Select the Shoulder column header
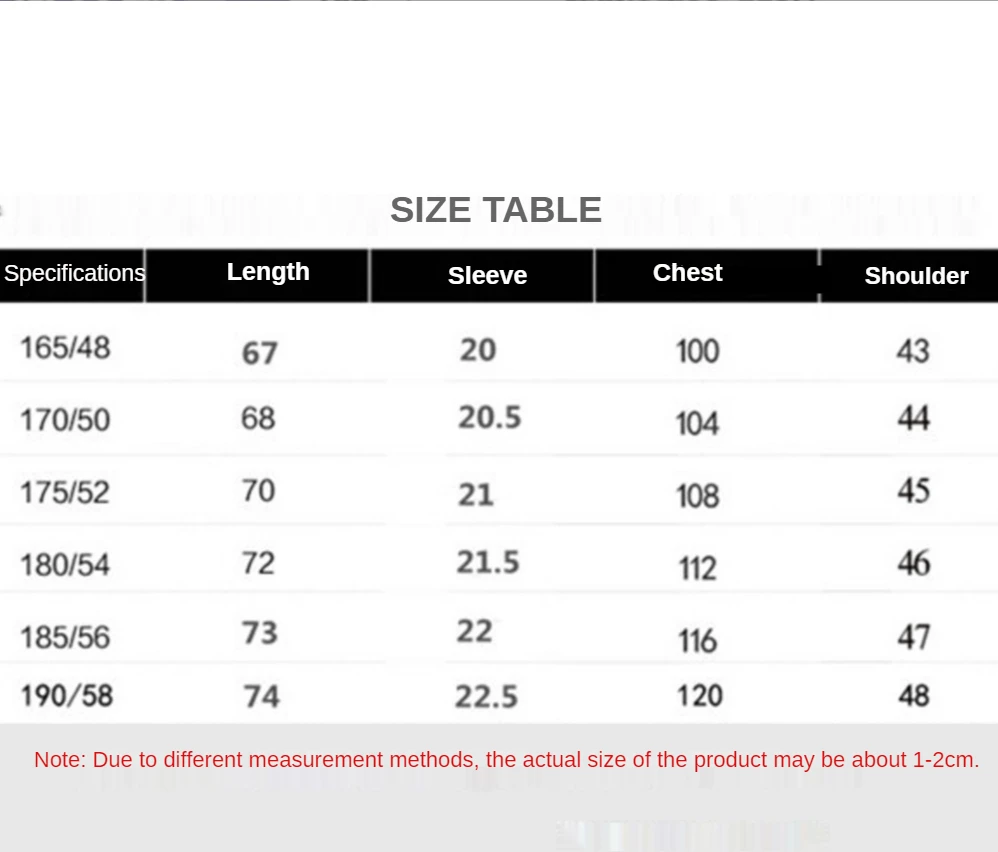Image resolution: width=998 pixels, height=852 pixels. tap(917, 276)
